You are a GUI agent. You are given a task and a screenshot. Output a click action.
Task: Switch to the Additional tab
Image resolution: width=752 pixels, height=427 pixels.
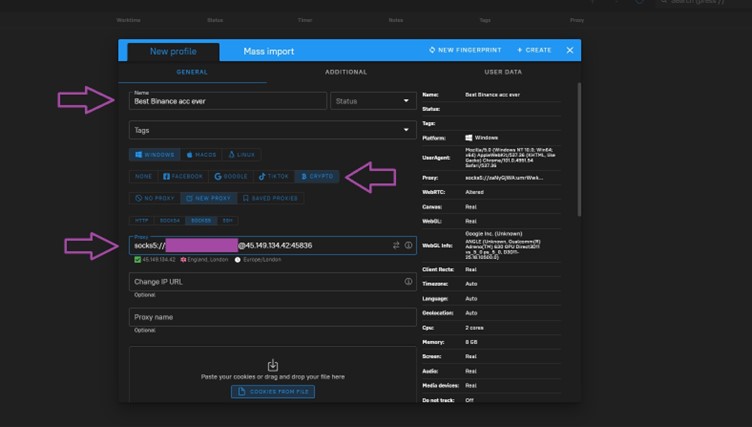345,72
